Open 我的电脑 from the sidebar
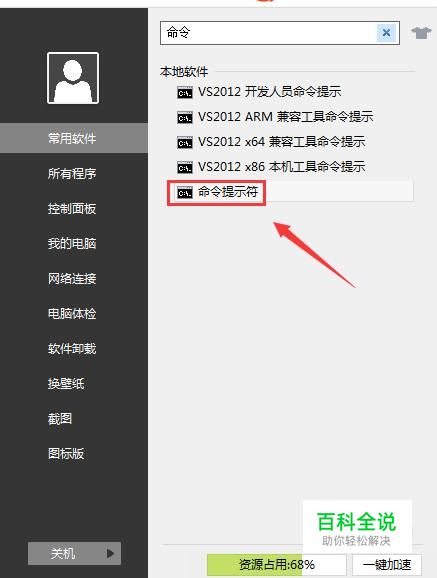The image size is (437, 578). tap(72, 243)
